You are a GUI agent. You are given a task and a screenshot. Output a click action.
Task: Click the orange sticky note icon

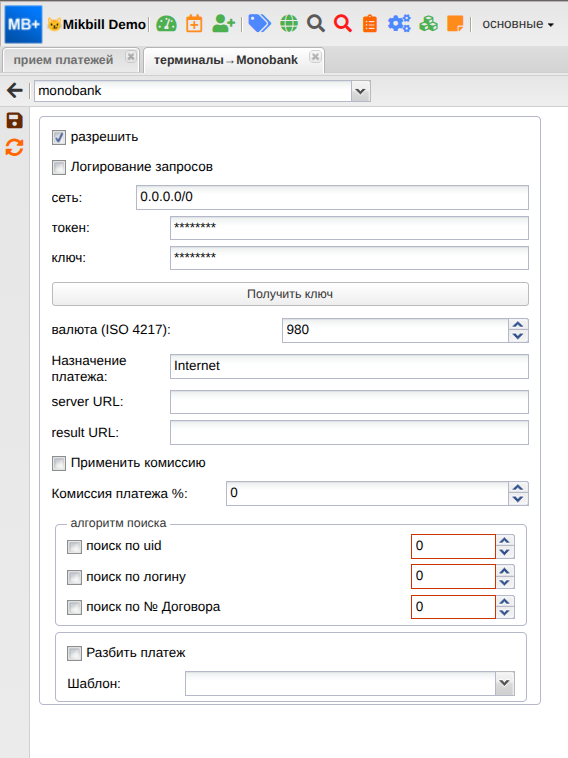click(x=455, y=24)
